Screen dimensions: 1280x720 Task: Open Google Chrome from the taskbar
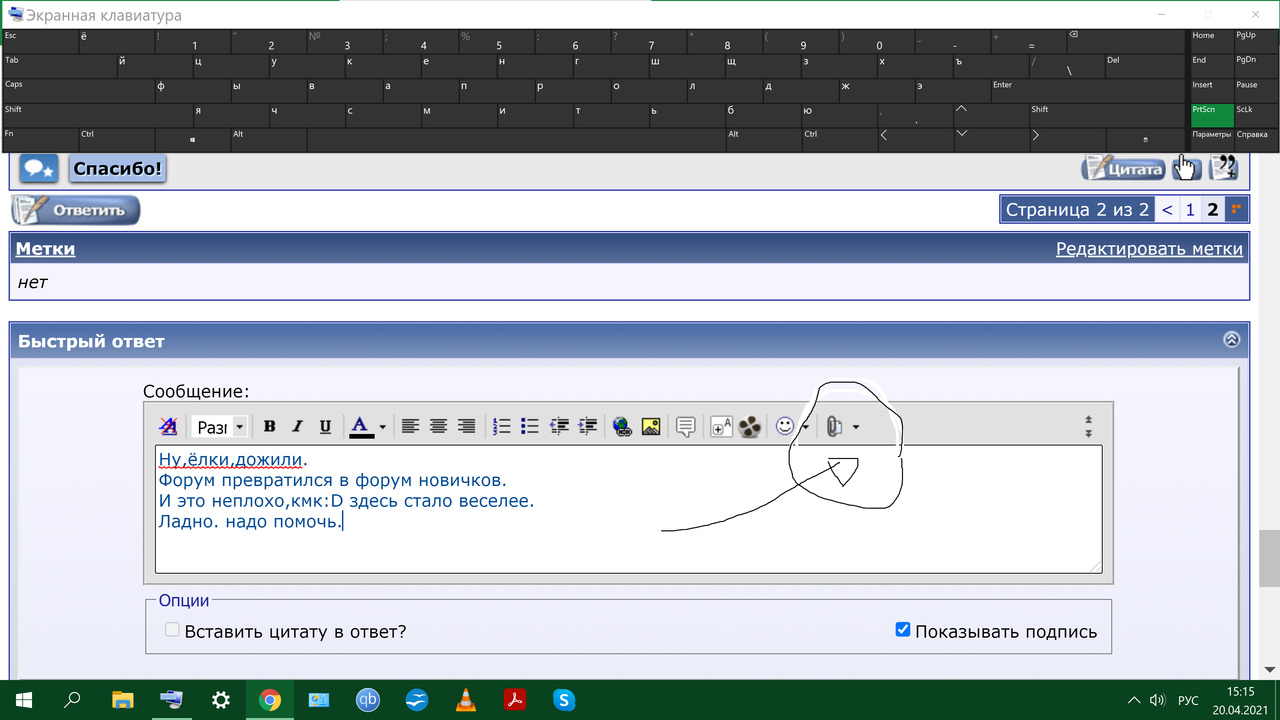coord(270,700)
